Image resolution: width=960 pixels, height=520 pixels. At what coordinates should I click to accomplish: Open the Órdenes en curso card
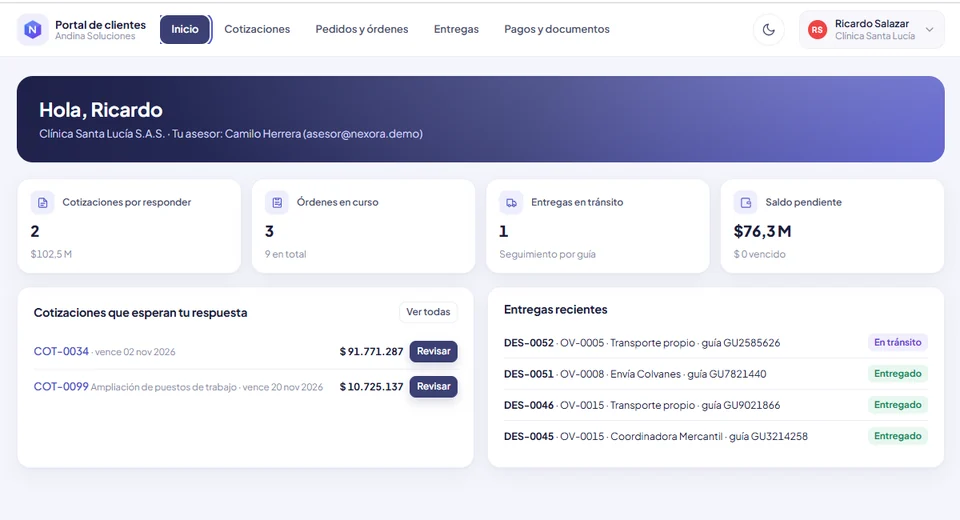coord(364,226)
